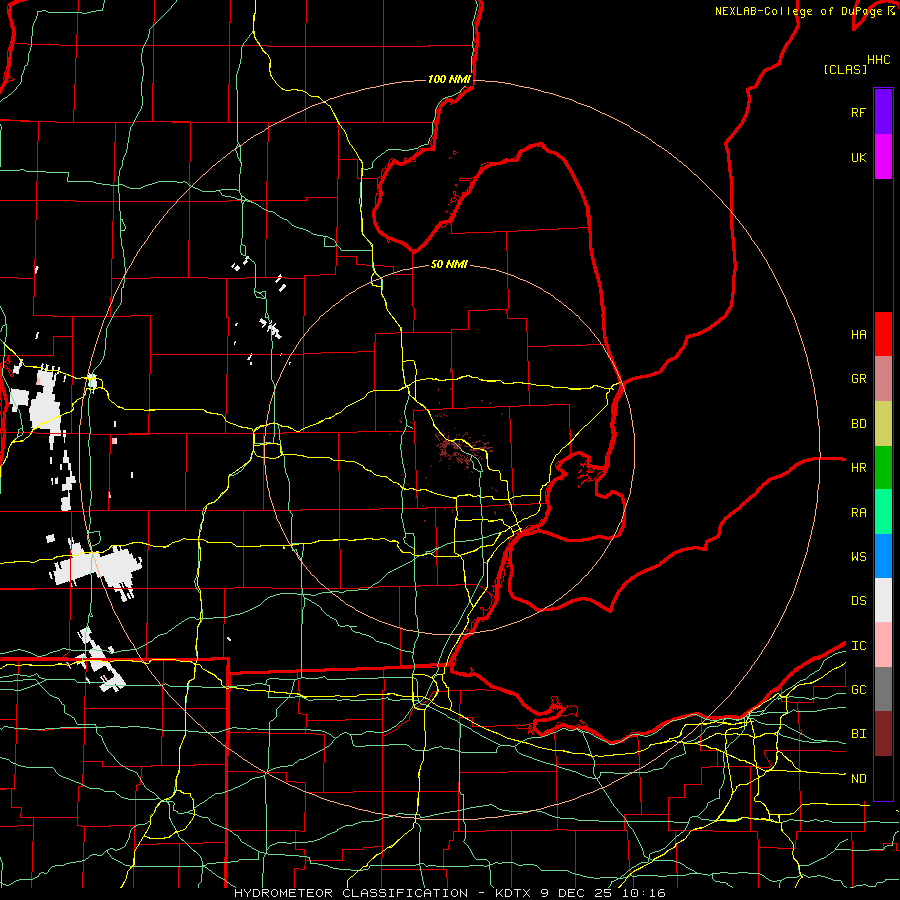Click the DS white legend swatch
The width and height of the screenshot is (900, 900).
[x=883, y=600]
